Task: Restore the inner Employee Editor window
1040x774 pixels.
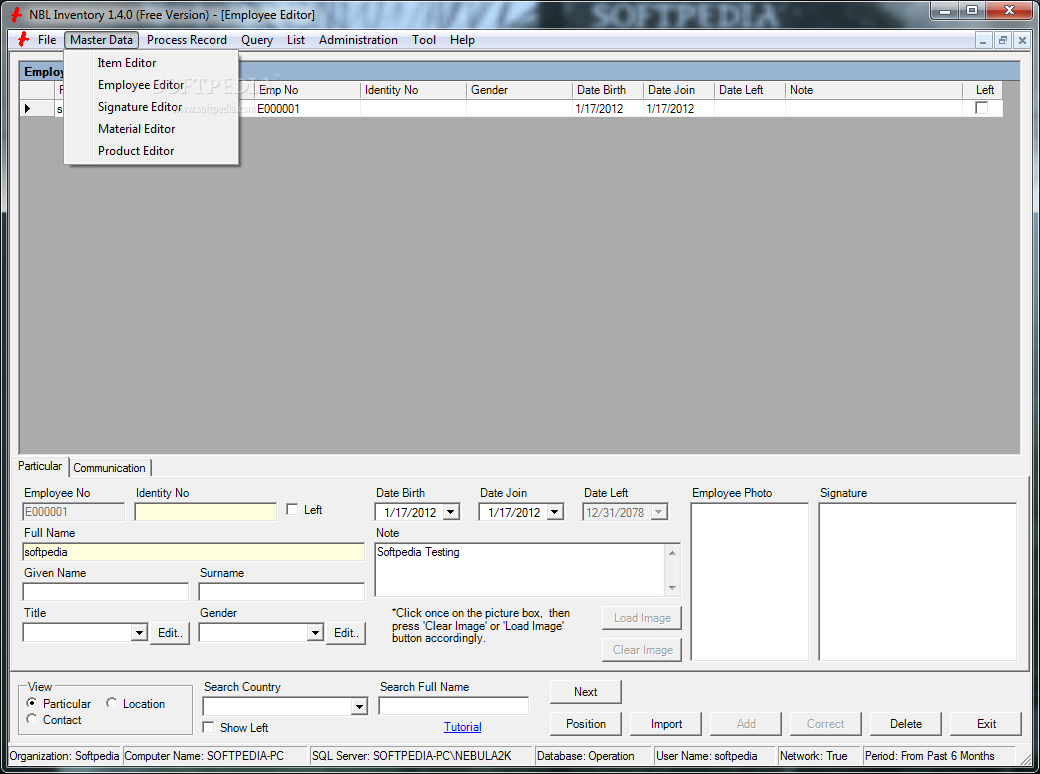Action: 1003,40
